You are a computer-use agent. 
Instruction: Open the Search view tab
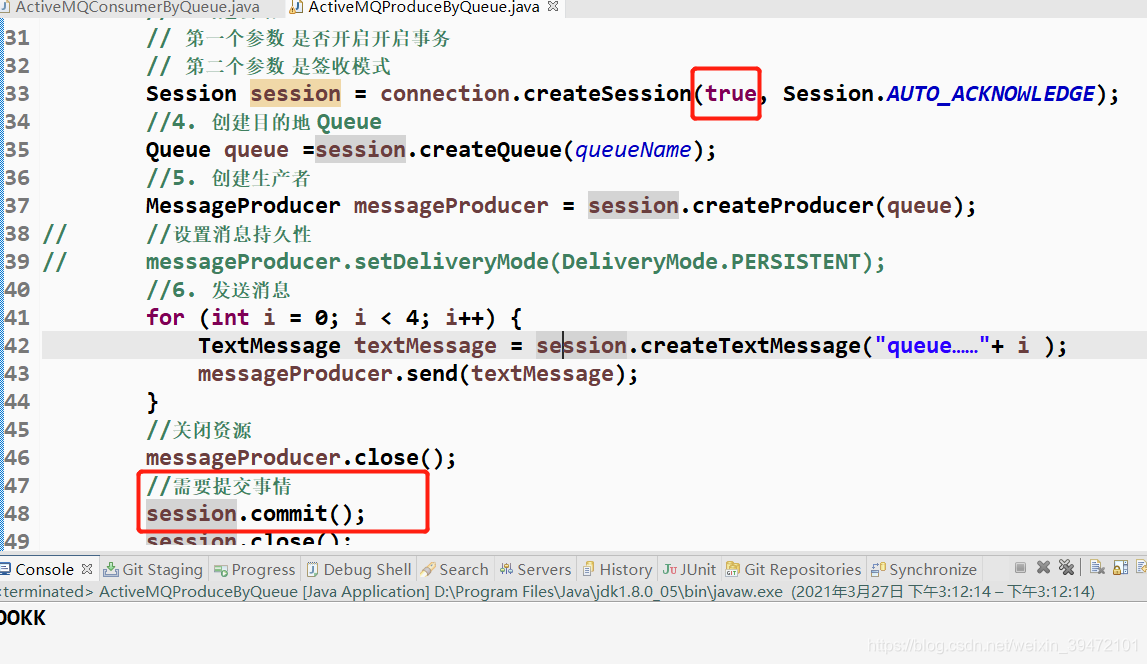click(x=454, y=569)
